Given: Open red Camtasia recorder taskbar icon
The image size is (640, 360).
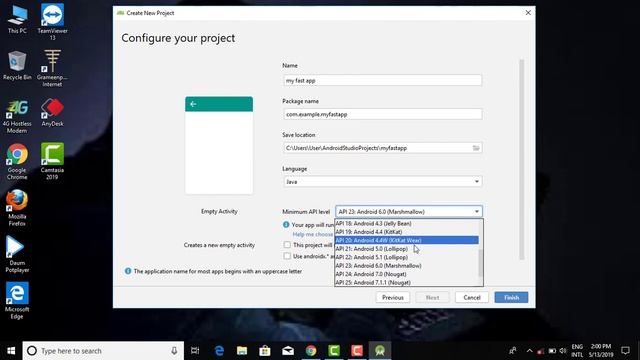Looking at the screenshot, I should pos(357,351).
